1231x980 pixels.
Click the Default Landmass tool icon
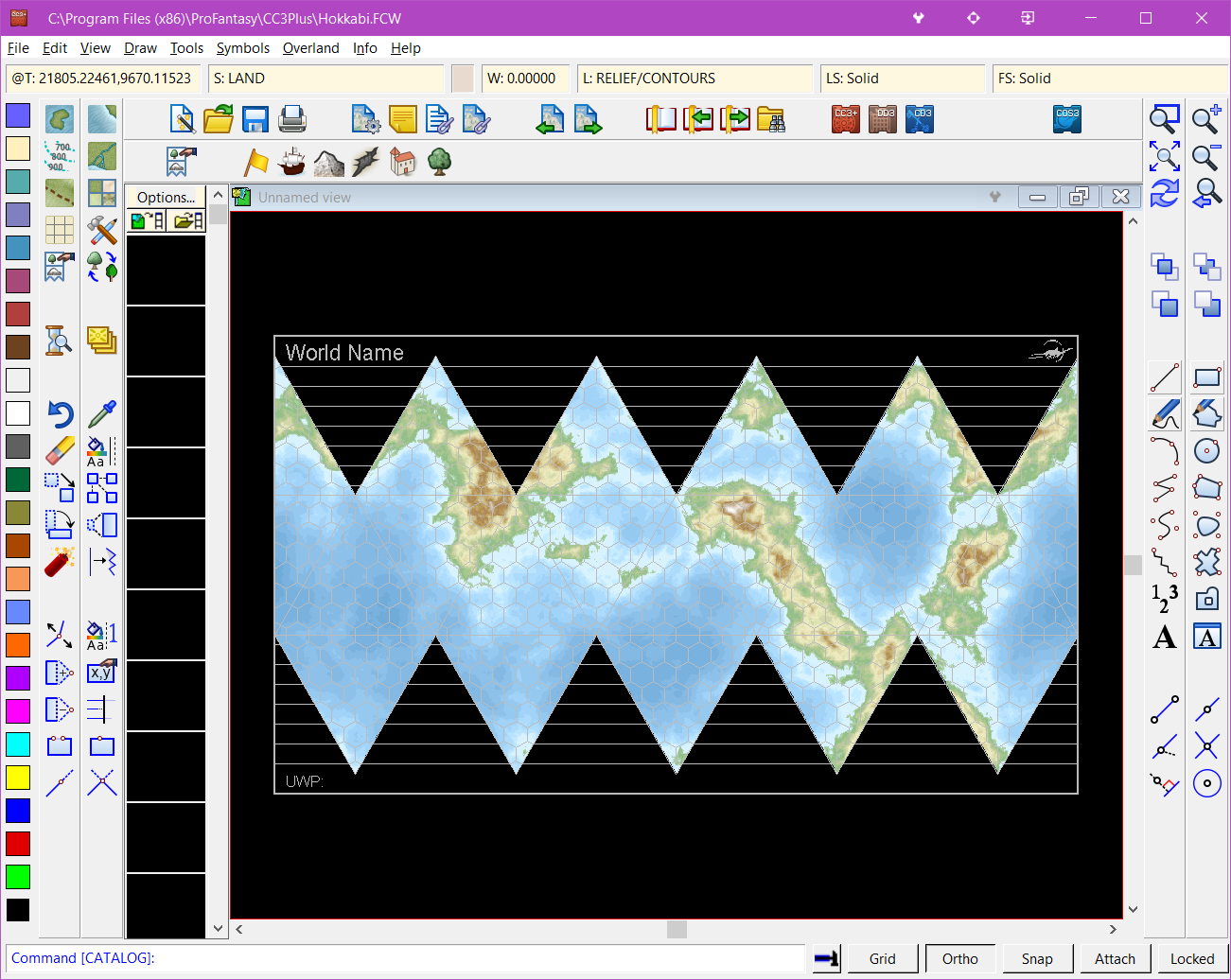pos(60,119)
